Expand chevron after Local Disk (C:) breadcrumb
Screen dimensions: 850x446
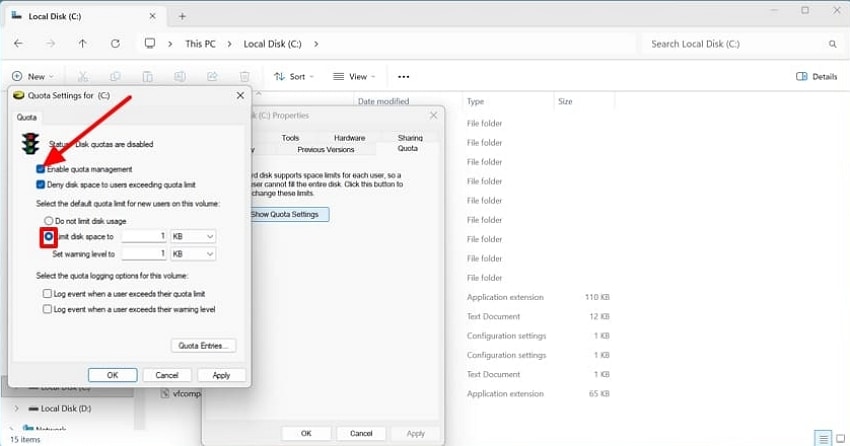316,44
